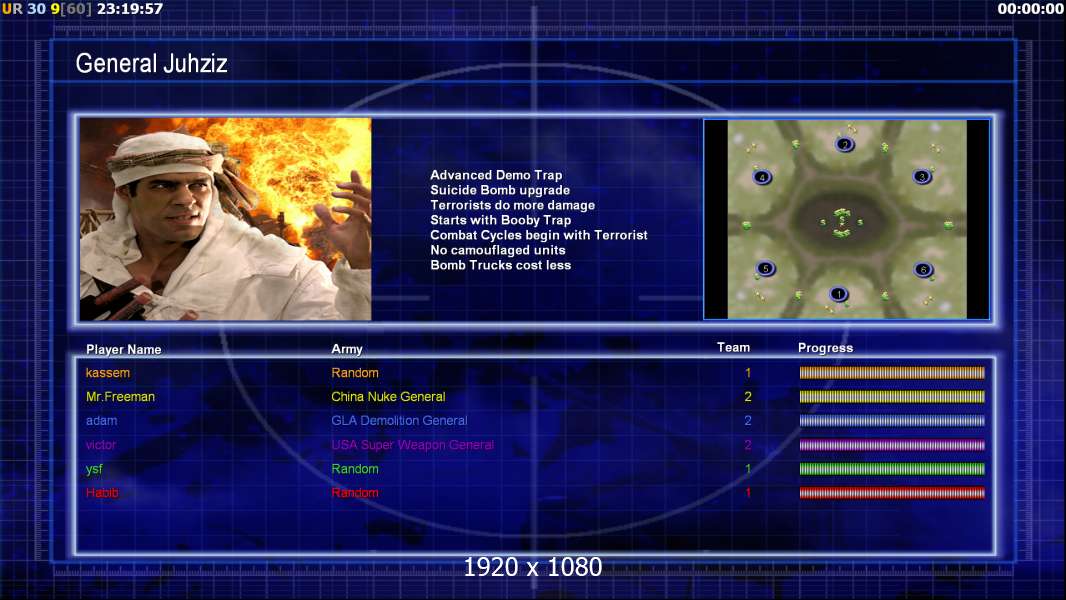
Task: Click adam's blue loading progress bar
Action: click(x=892, y=421)
